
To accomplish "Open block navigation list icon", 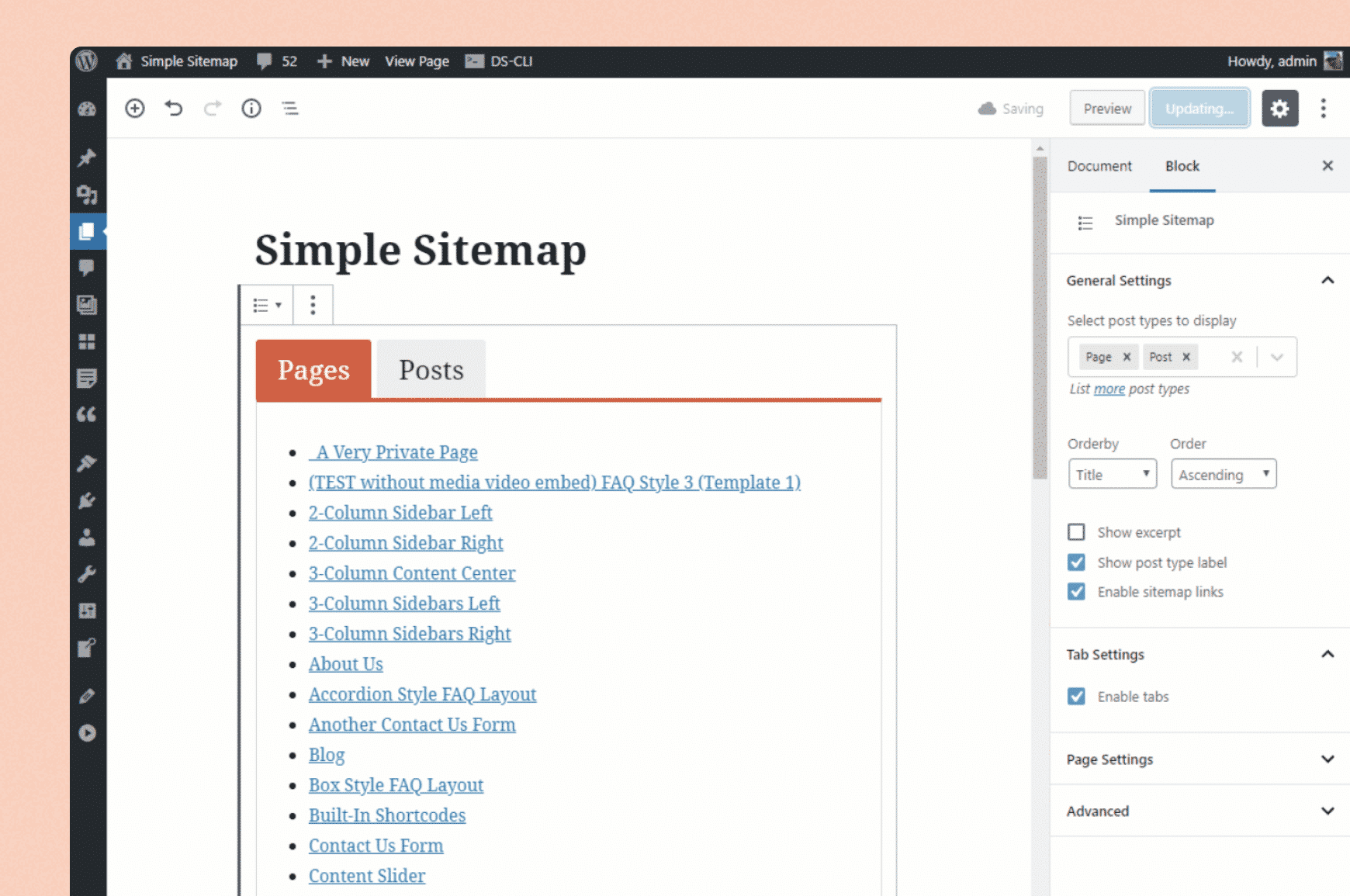I will 290,109.
